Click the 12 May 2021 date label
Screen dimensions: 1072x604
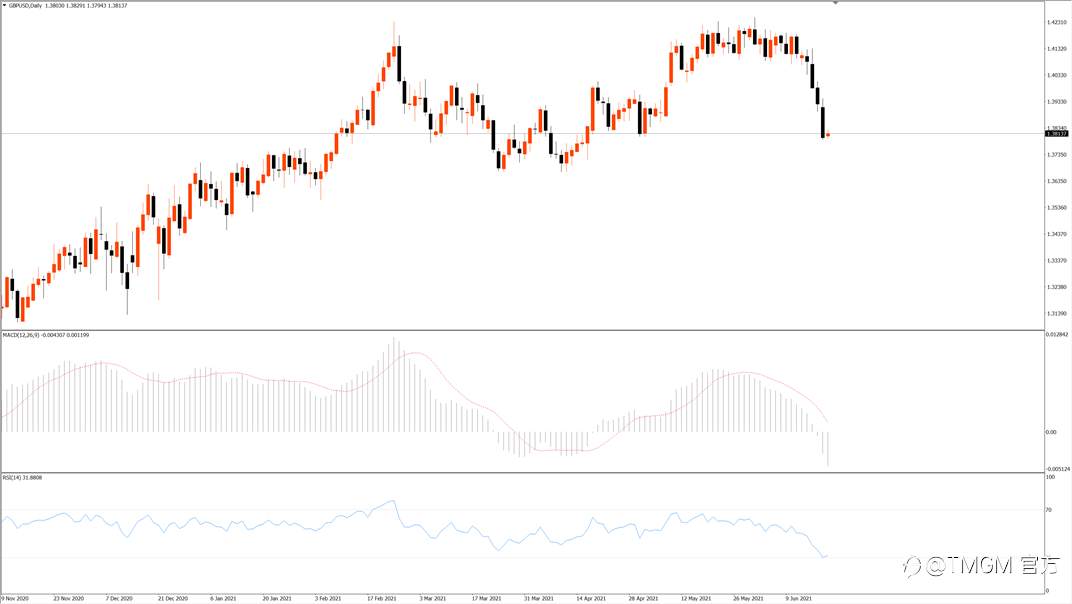[695, 599]
